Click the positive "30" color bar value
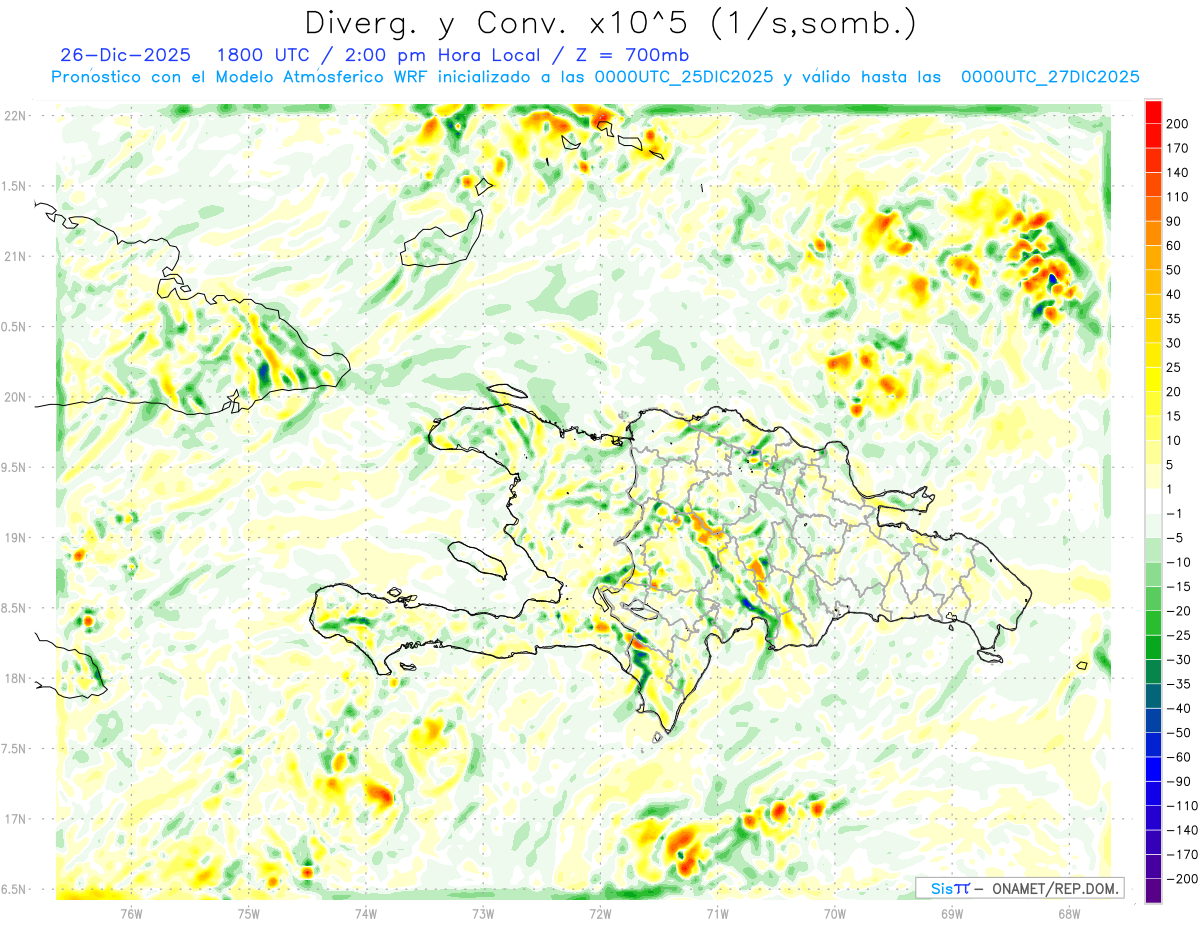 point(1175,344)
